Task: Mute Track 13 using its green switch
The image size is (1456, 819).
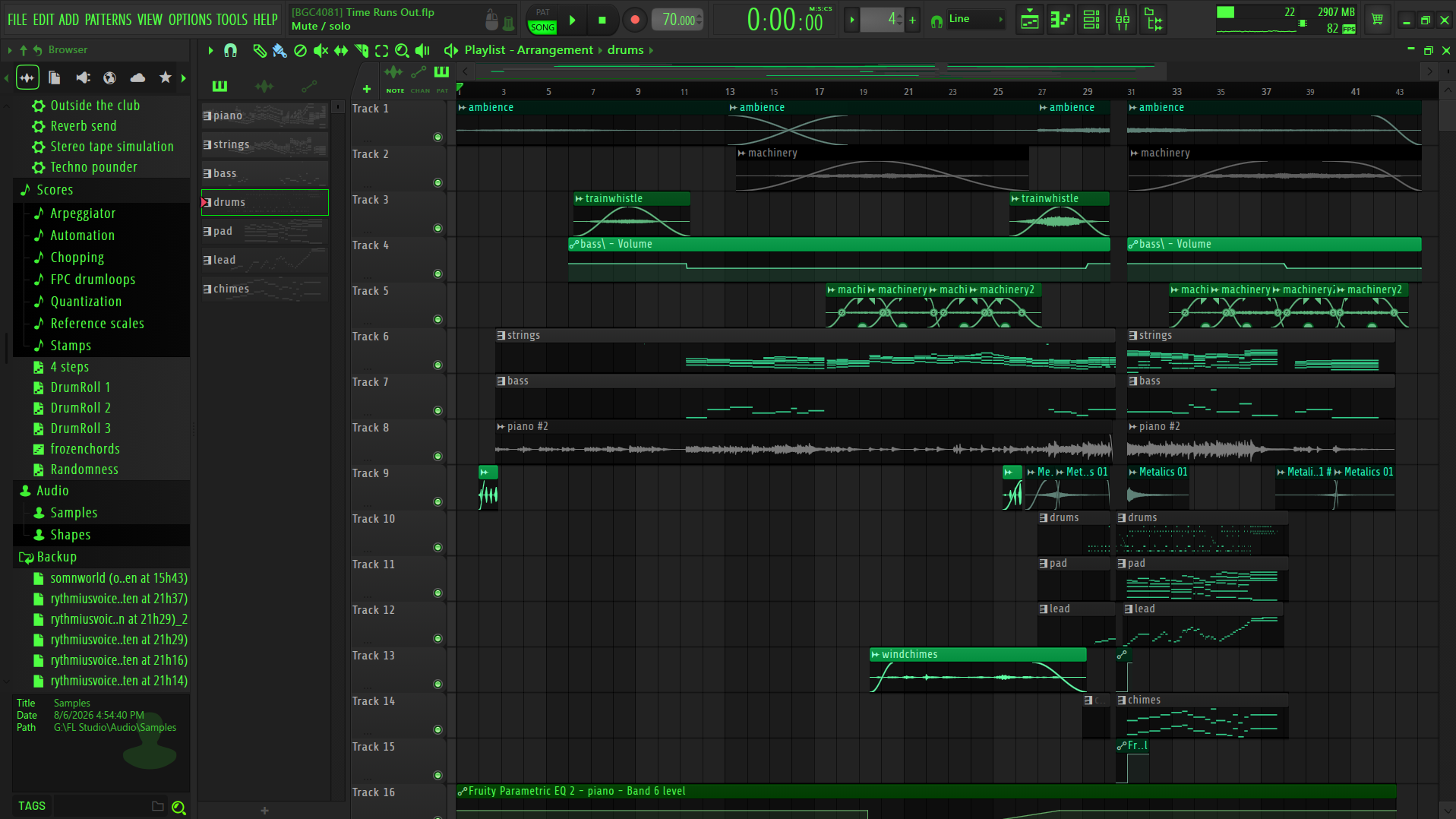Action: coord(437,685)
